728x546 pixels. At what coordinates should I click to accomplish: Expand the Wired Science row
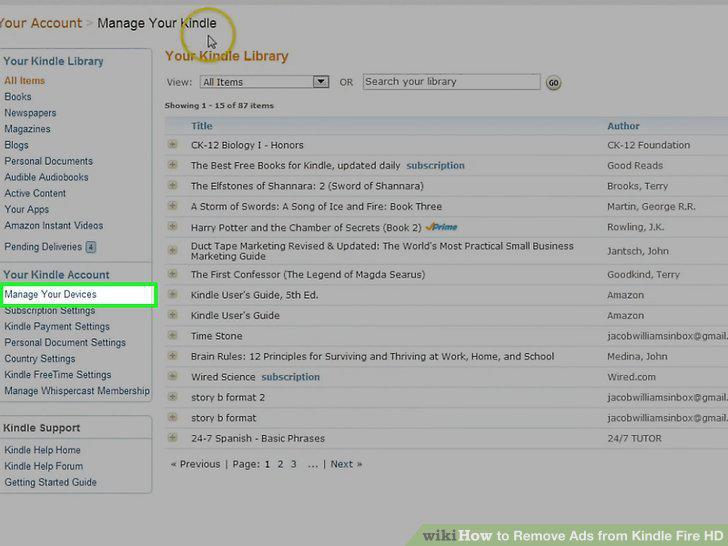(172, 376)
